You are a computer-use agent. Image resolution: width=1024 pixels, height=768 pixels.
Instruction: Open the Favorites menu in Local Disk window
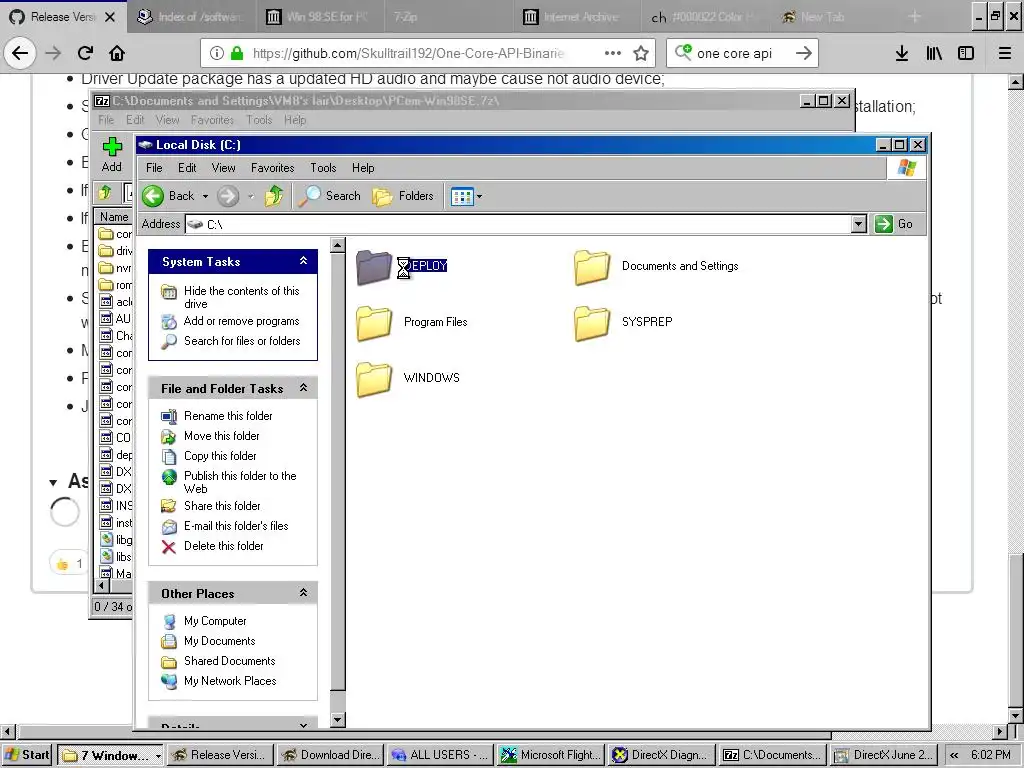[x=272, y=168]
